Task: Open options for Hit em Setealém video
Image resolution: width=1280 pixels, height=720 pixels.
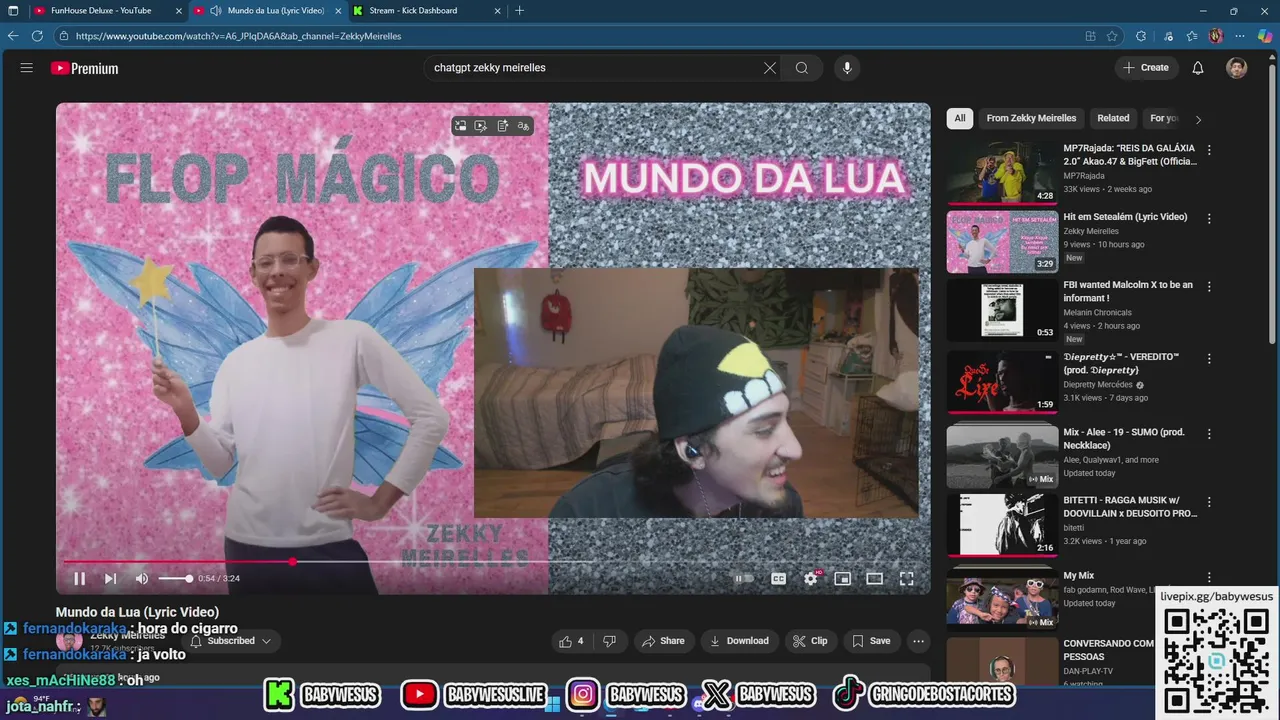Action: tap(1209, 218)
